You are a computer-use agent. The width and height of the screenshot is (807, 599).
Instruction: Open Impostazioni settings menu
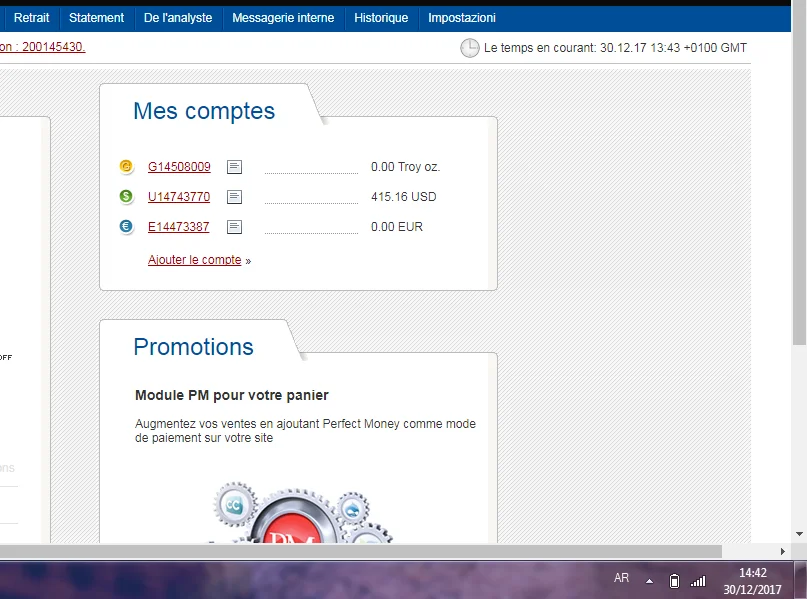coord(461,18)
